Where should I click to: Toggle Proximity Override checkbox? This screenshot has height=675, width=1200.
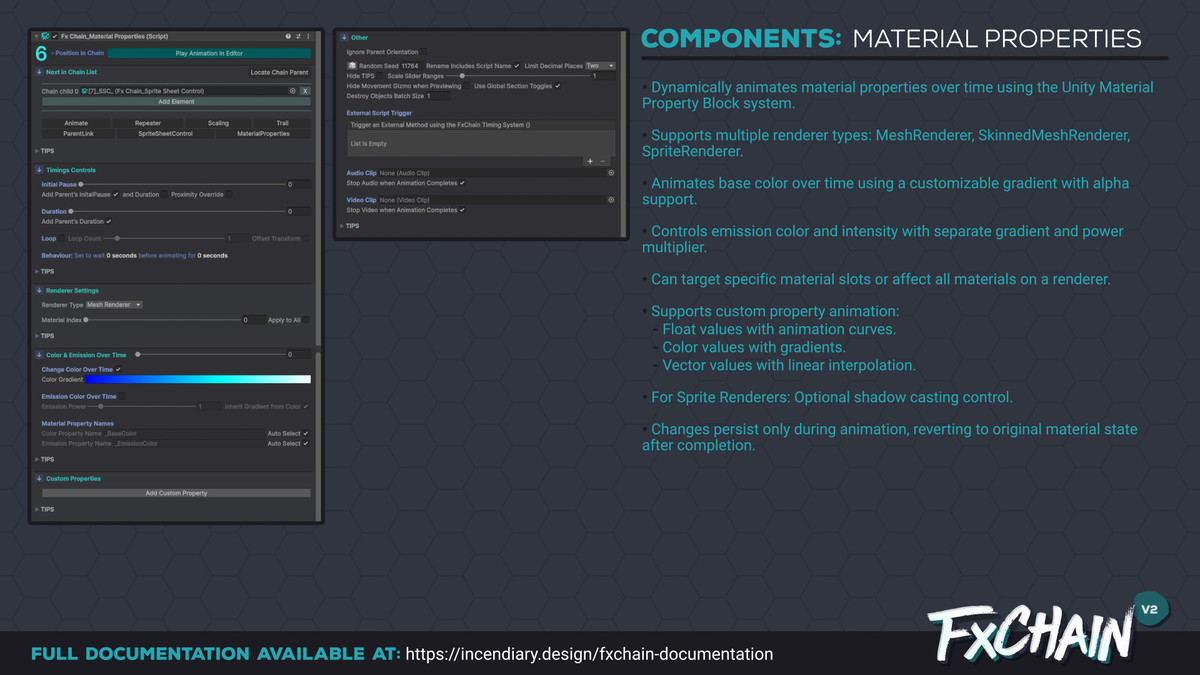(228, 194)
